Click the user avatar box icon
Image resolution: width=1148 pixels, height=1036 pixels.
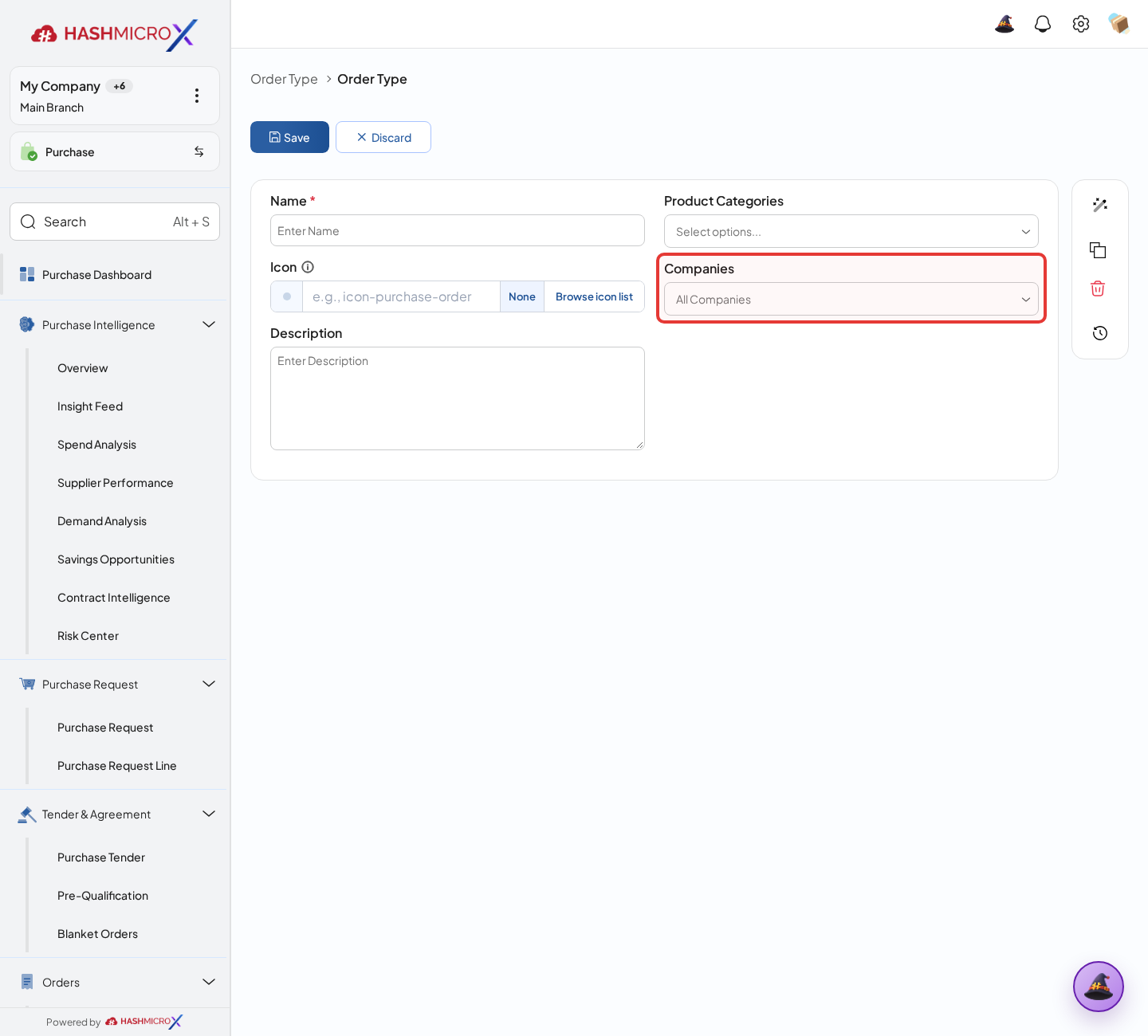click(x=1119, y=24)
